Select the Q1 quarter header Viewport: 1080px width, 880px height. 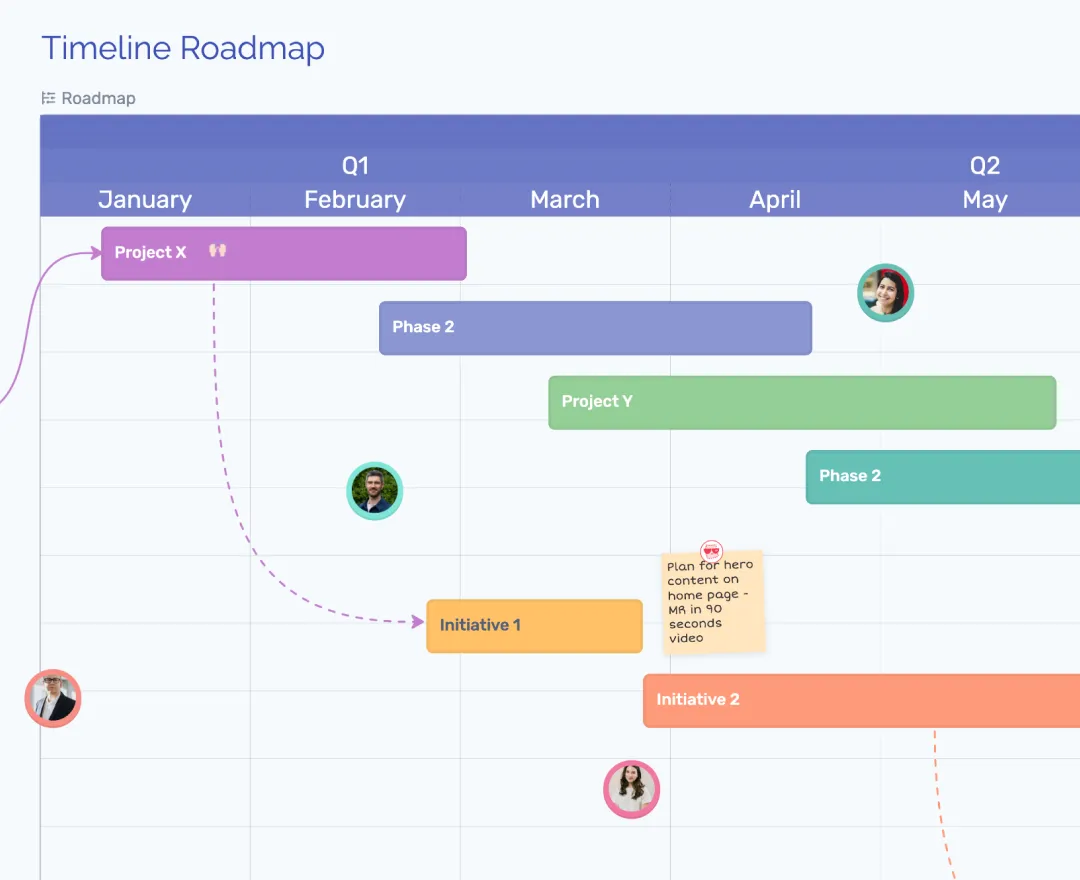(355, 165)
